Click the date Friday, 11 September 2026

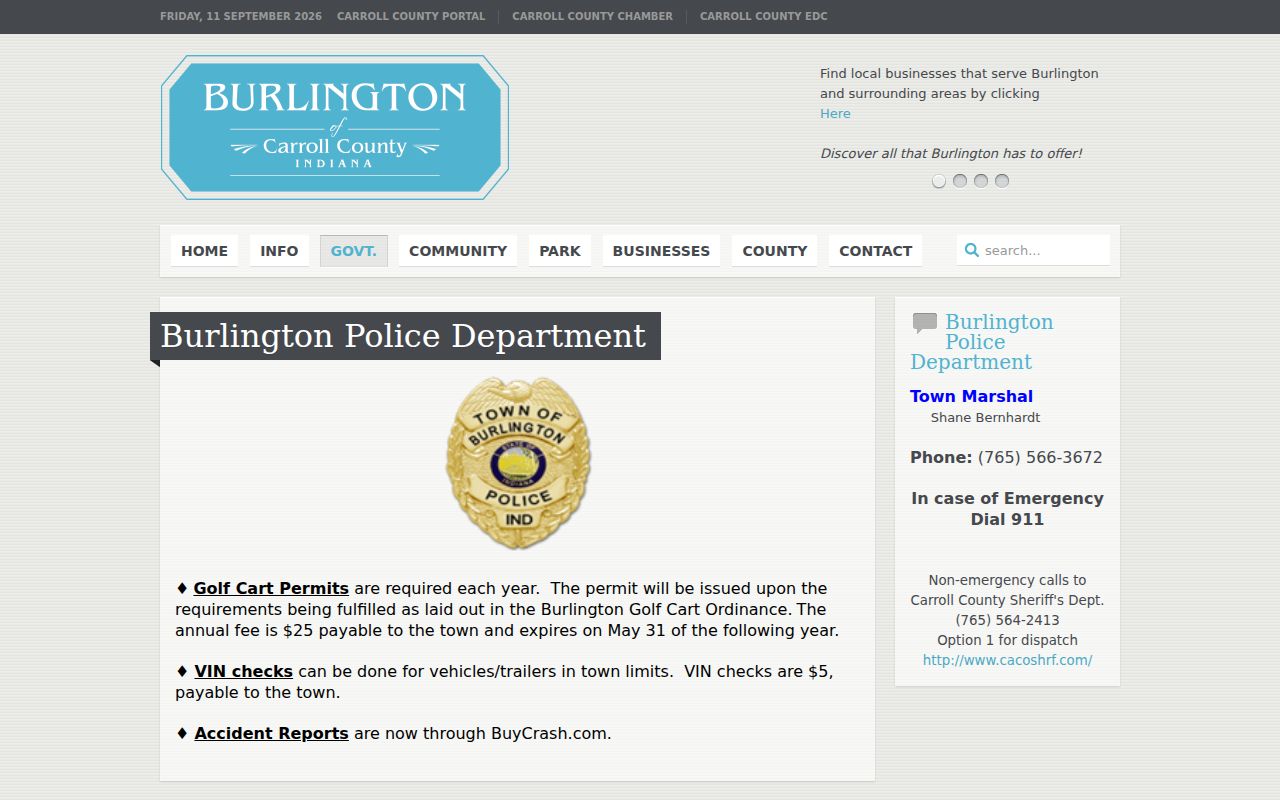(x=241, y=16)
